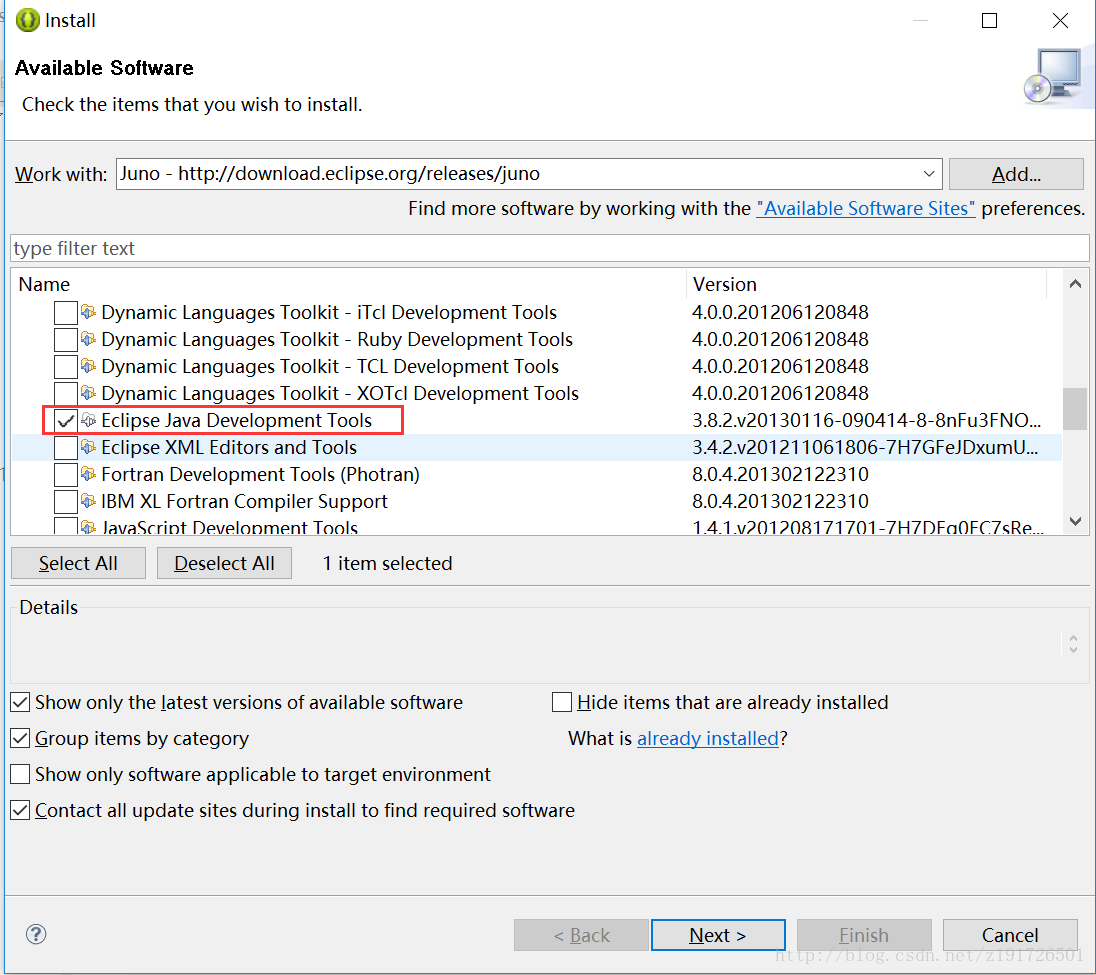Image resolution: width=1096 pixels, height=975 pixels.
Task: Click the Cancel button
Action: click(x=1010, y=935)
